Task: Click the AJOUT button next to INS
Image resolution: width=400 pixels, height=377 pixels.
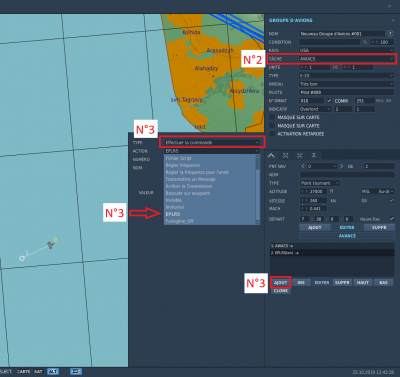Action: click(x=280, y=282)
